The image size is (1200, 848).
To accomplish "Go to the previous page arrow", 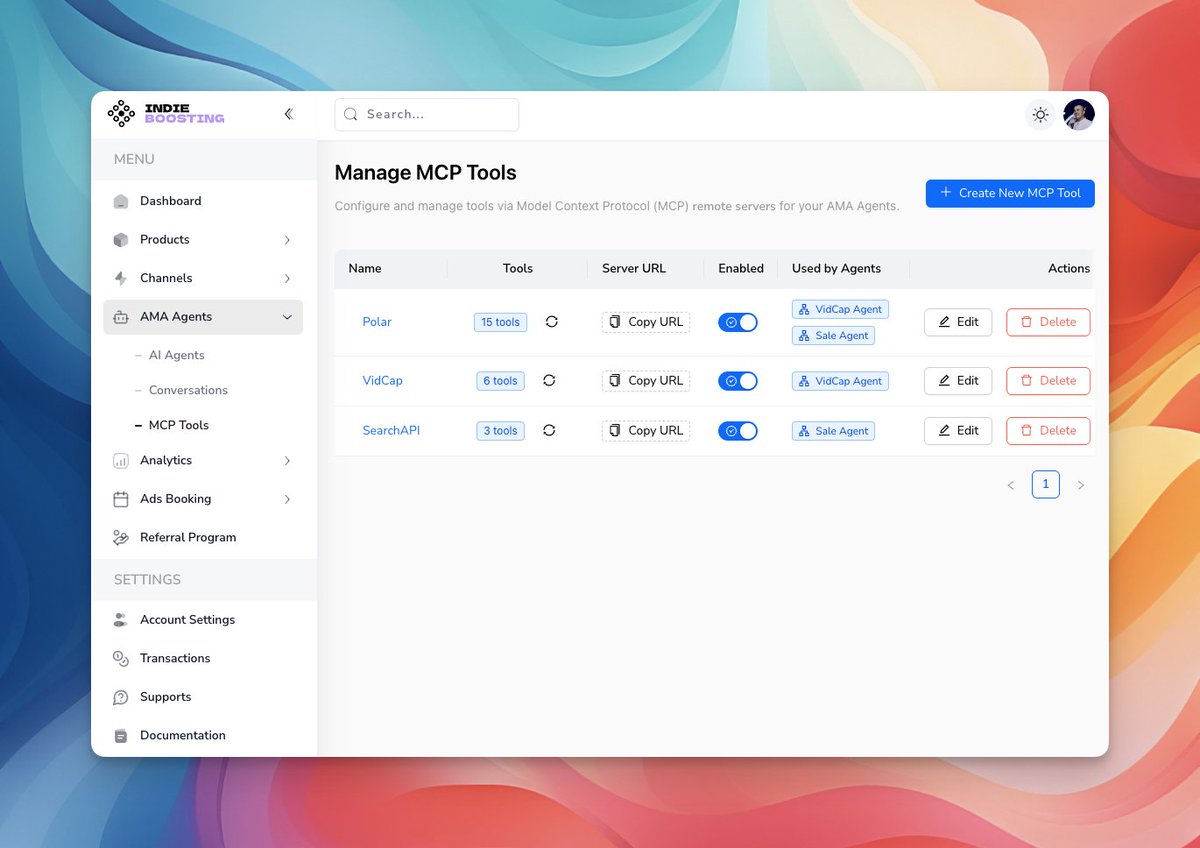I will point(1010,485).
